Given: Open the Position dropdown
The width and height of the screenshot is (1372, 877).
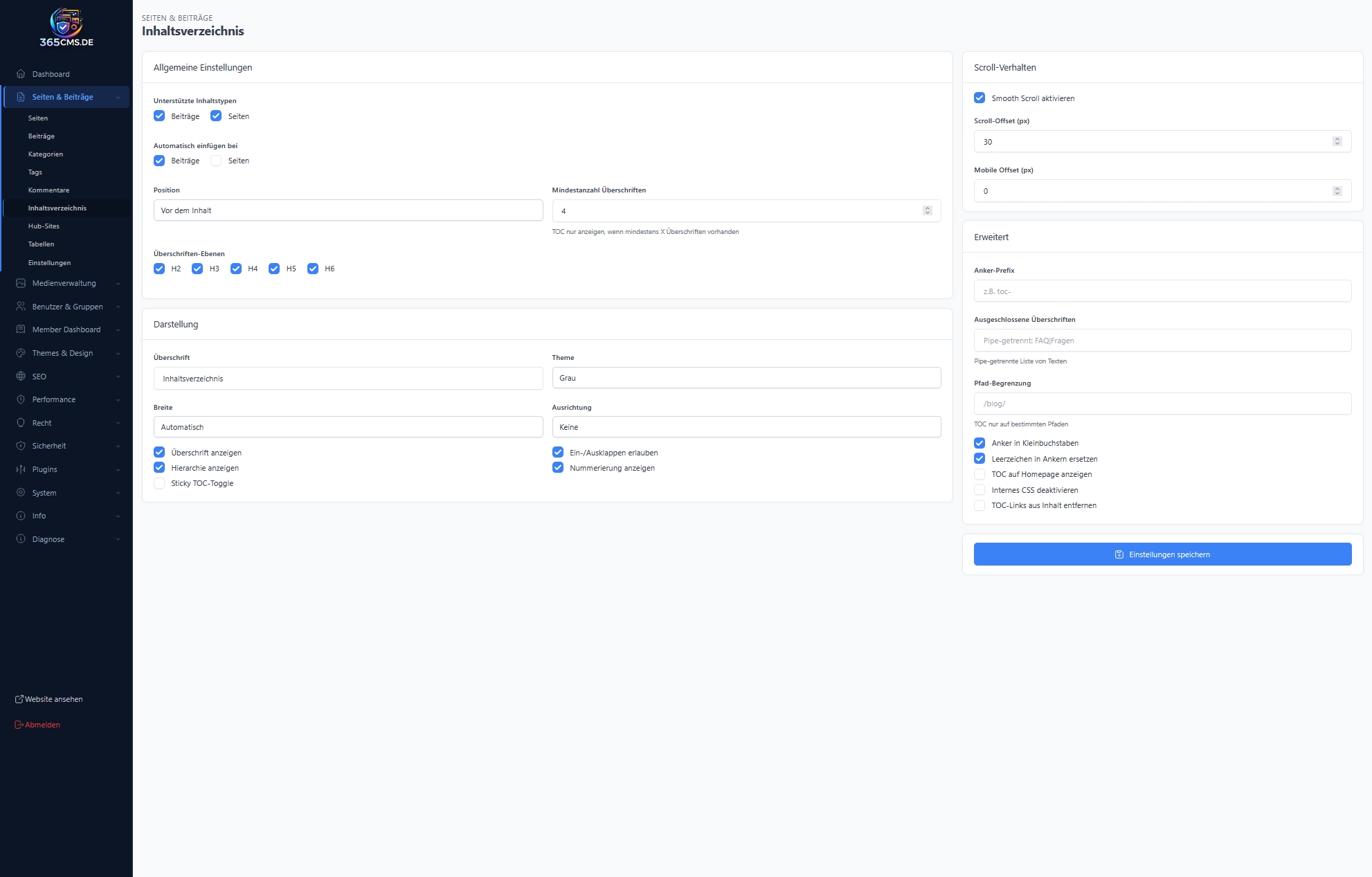Looking at the screenshot, I should (347, 210).
